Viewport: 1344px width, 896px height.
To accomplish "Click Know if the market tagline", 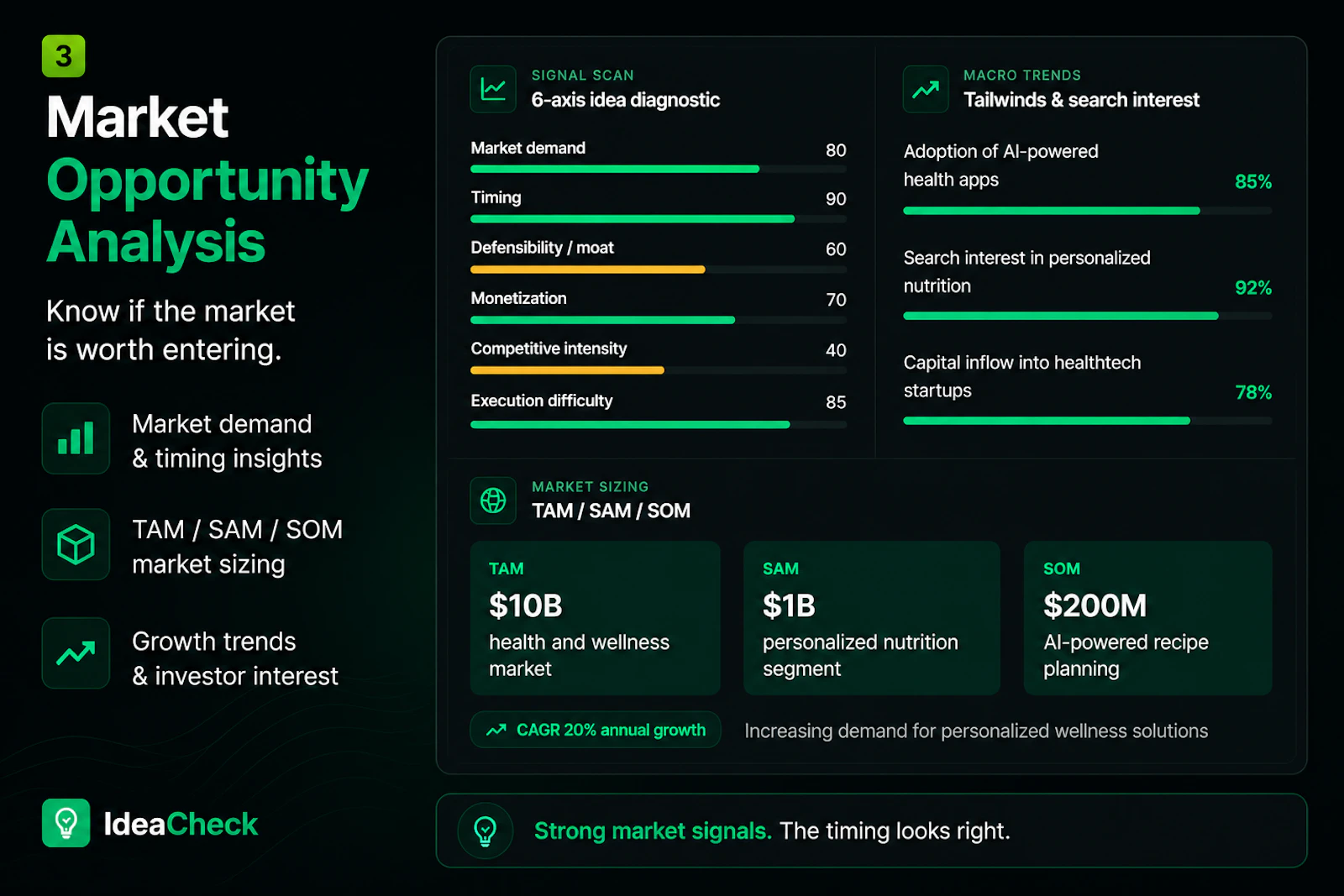I will point(171,330).
